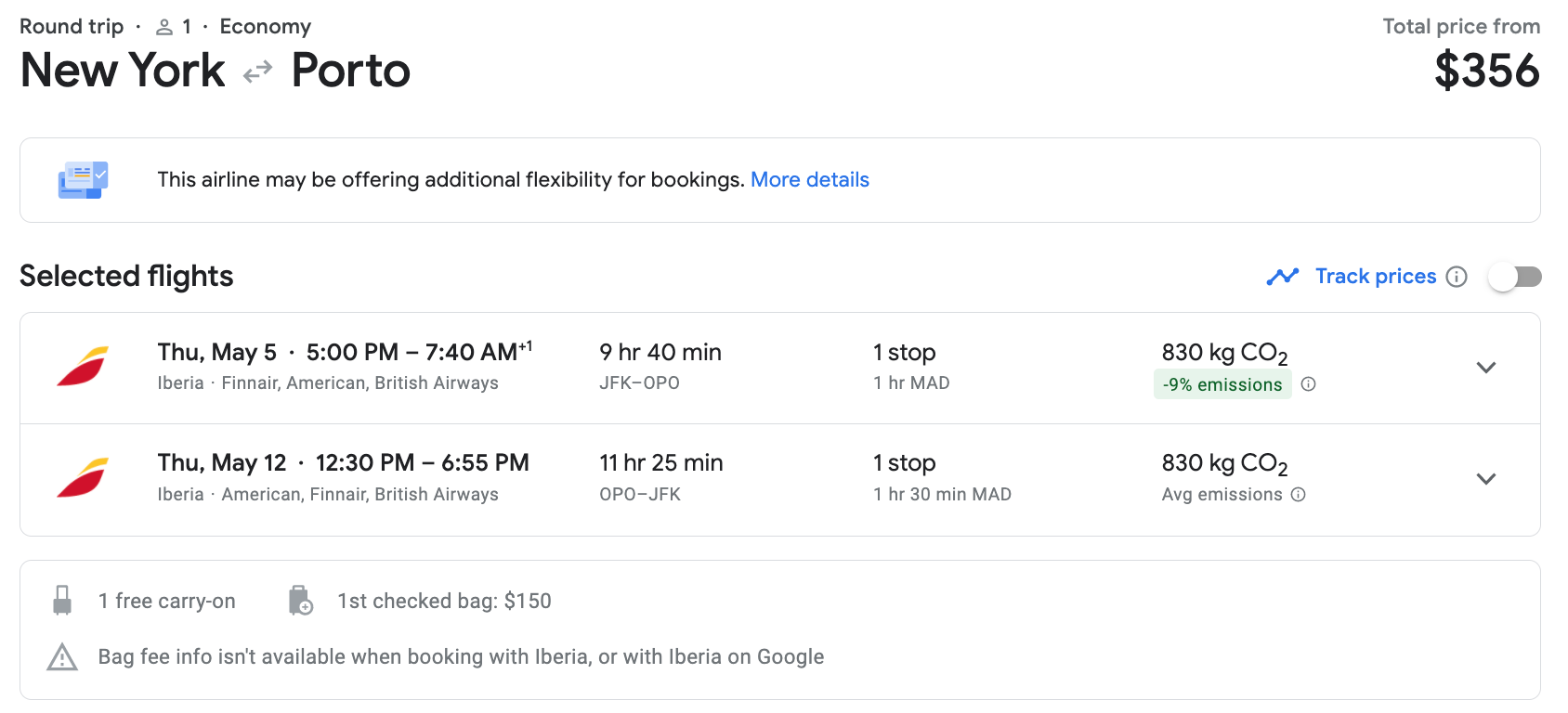Click the passenger count person icon
Image resolution: width=1568 pixels, height=713 pixels.
164,27
